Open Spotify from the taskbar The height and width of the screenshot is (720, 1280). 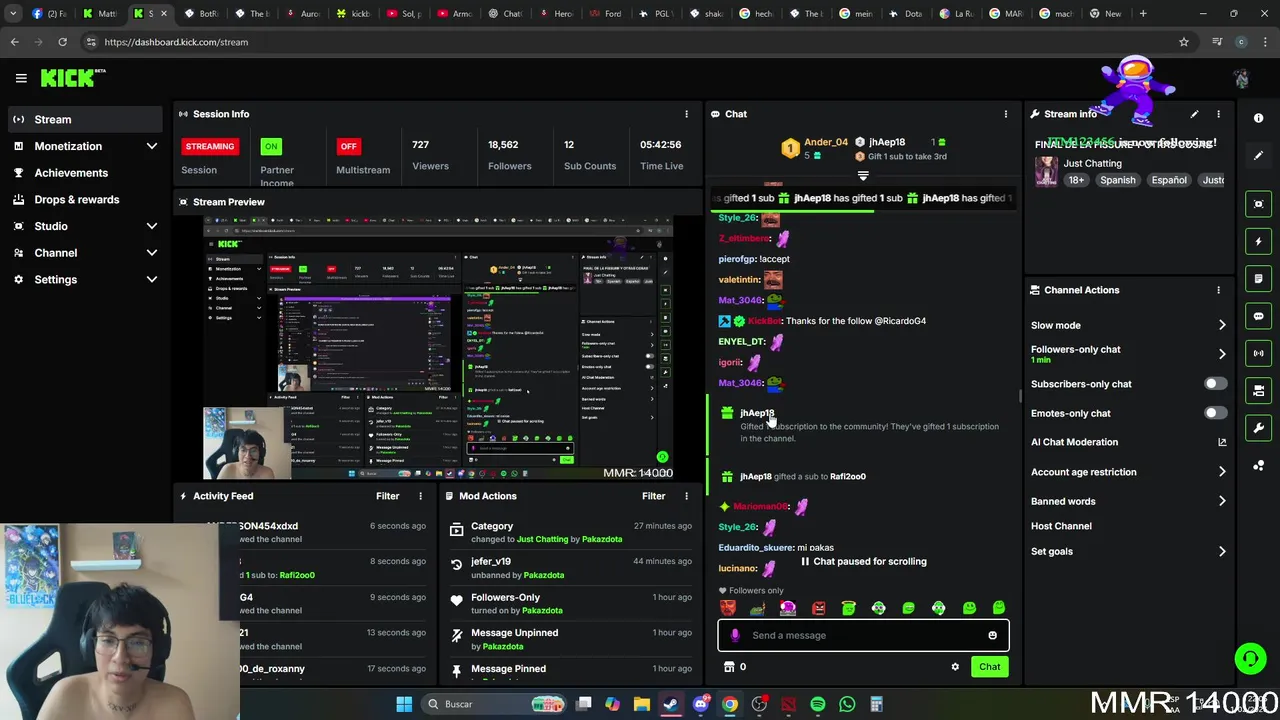[x=818, y=704]
